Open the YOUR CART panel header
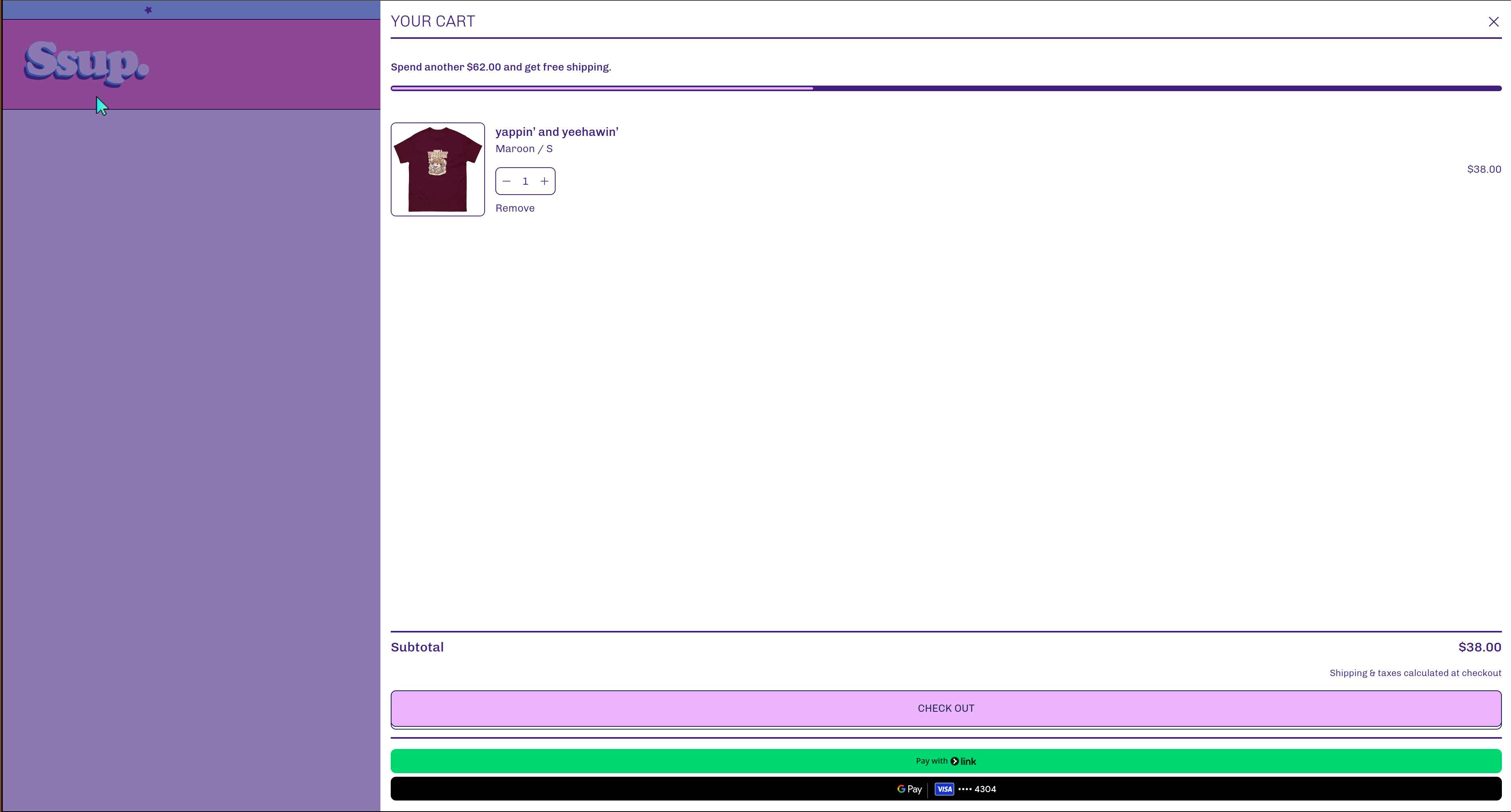This screenshot has width=1511, height=812. pos(432,21)
